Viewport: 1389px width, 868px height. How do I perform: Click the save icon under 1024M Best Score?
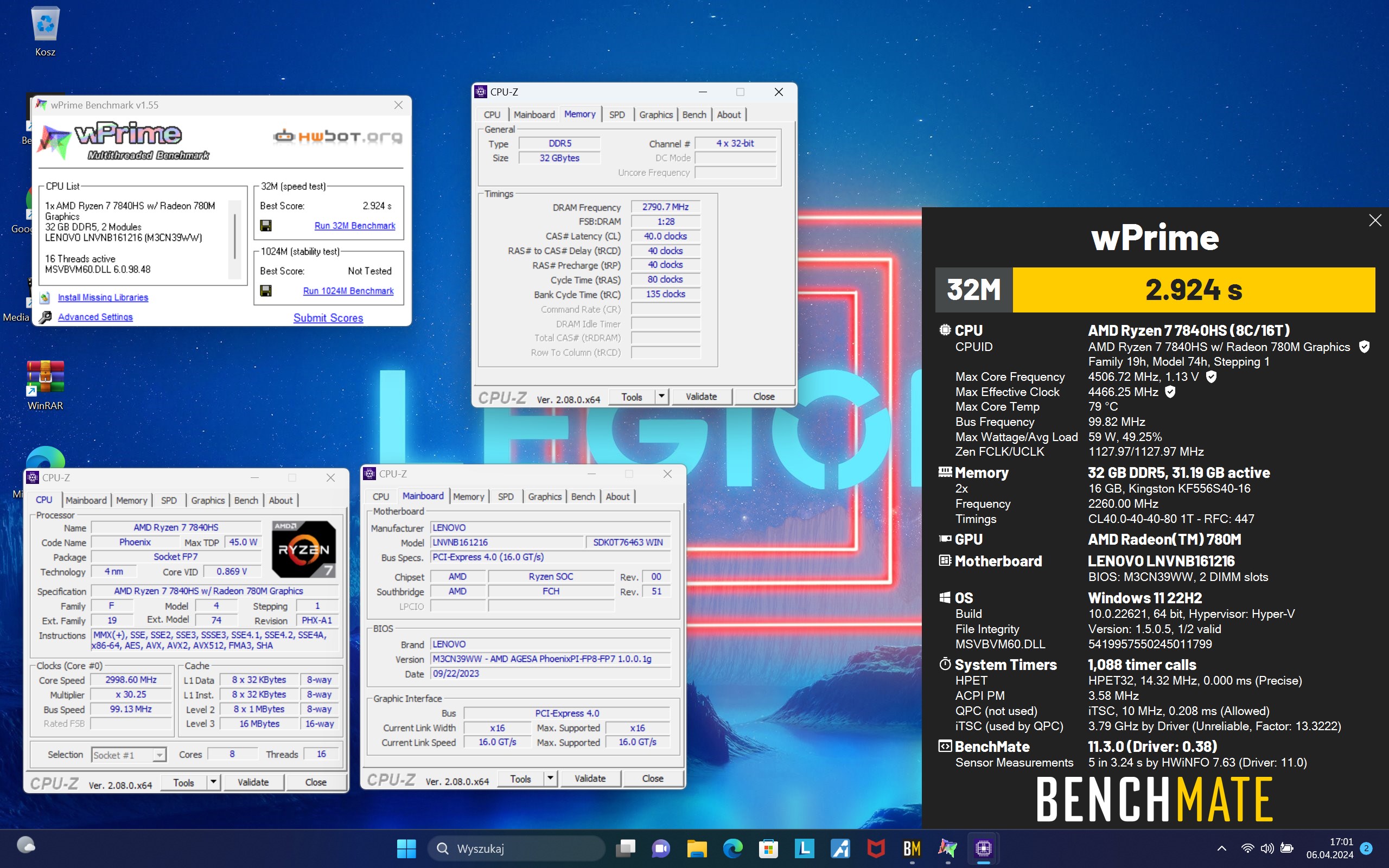click(266, 290)
